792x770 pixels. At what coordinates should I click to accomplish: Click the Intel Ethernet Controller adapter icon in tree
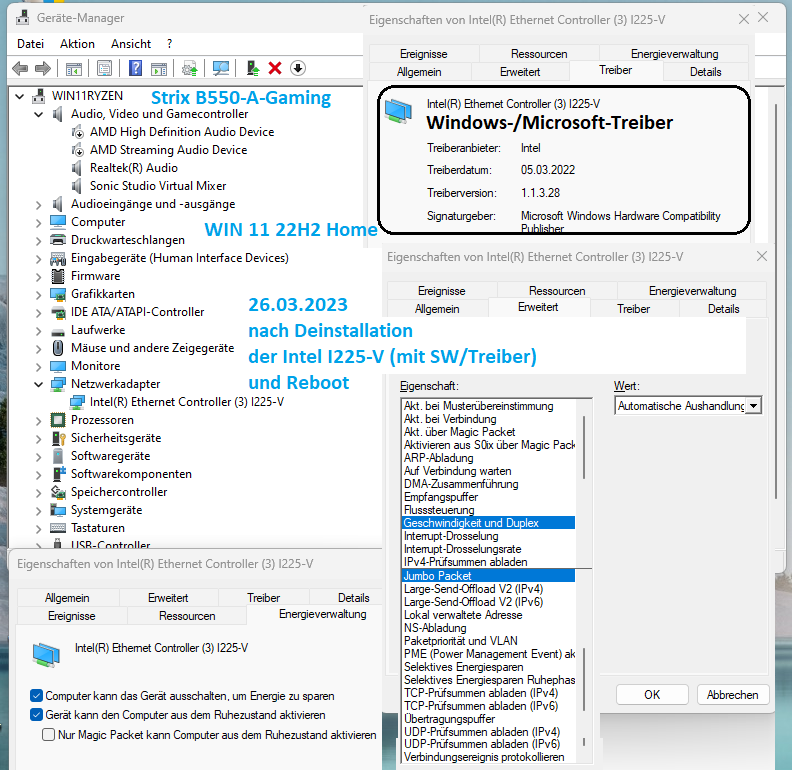(x=77, y=402)
